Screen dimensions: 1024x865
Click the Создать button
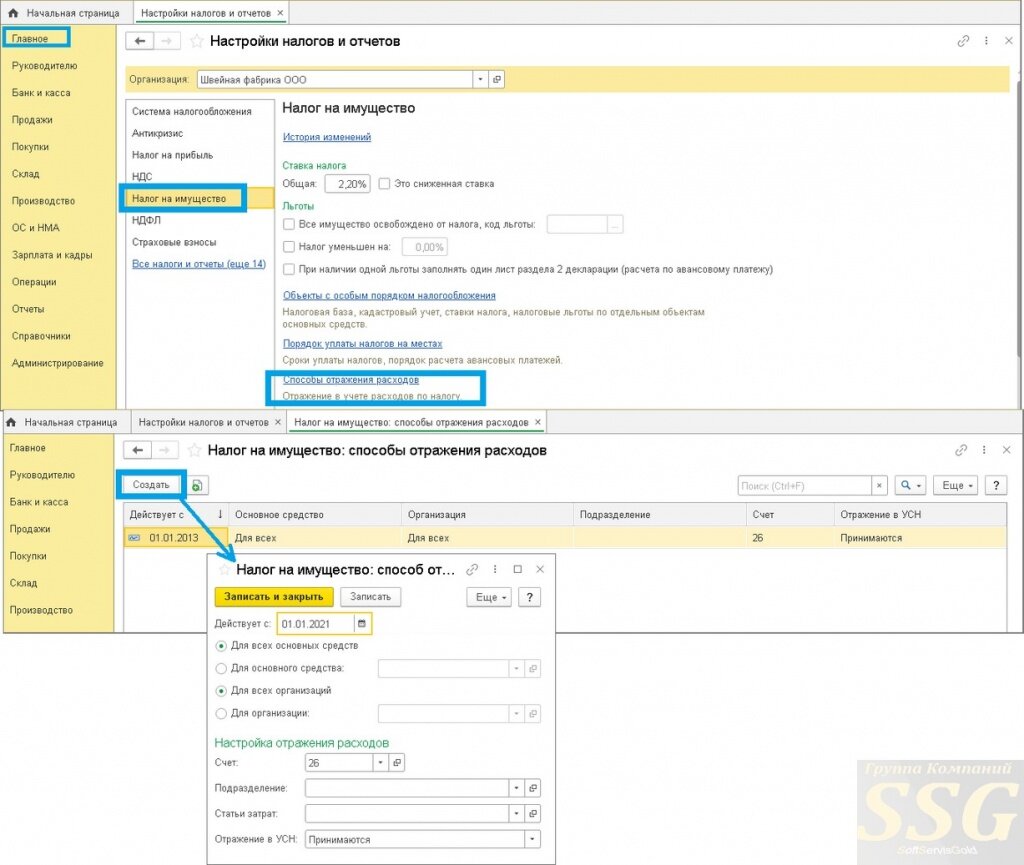[151, 485]
